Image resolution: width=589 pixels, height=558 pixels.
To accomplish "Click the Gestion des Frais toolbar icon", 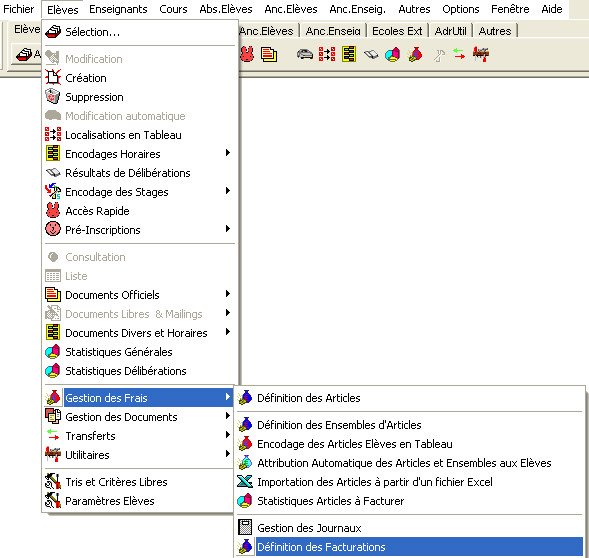I will click(x=415, y=54).
